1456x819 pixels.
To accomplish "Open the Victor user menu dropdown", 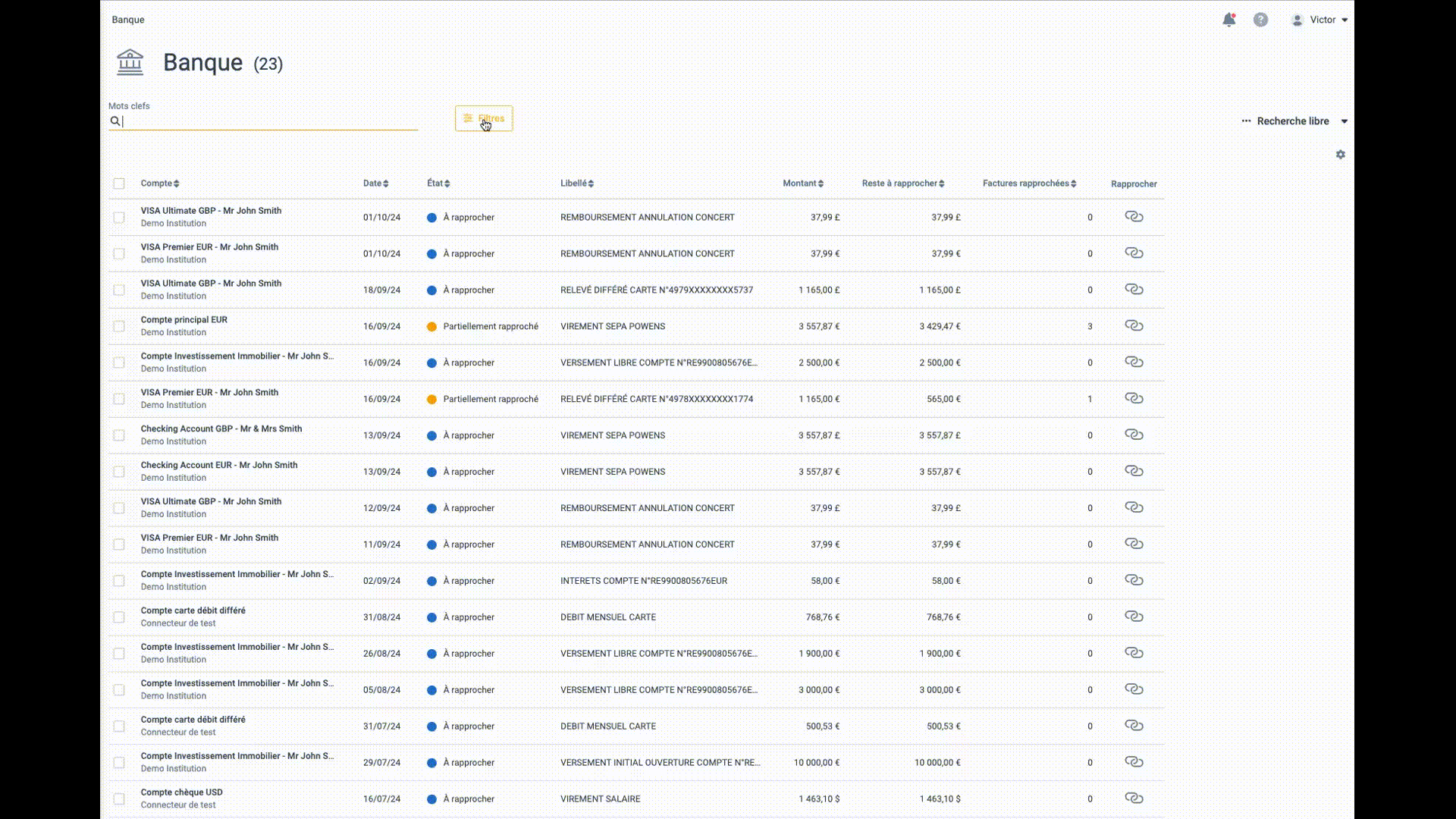I will (1323, 20).
